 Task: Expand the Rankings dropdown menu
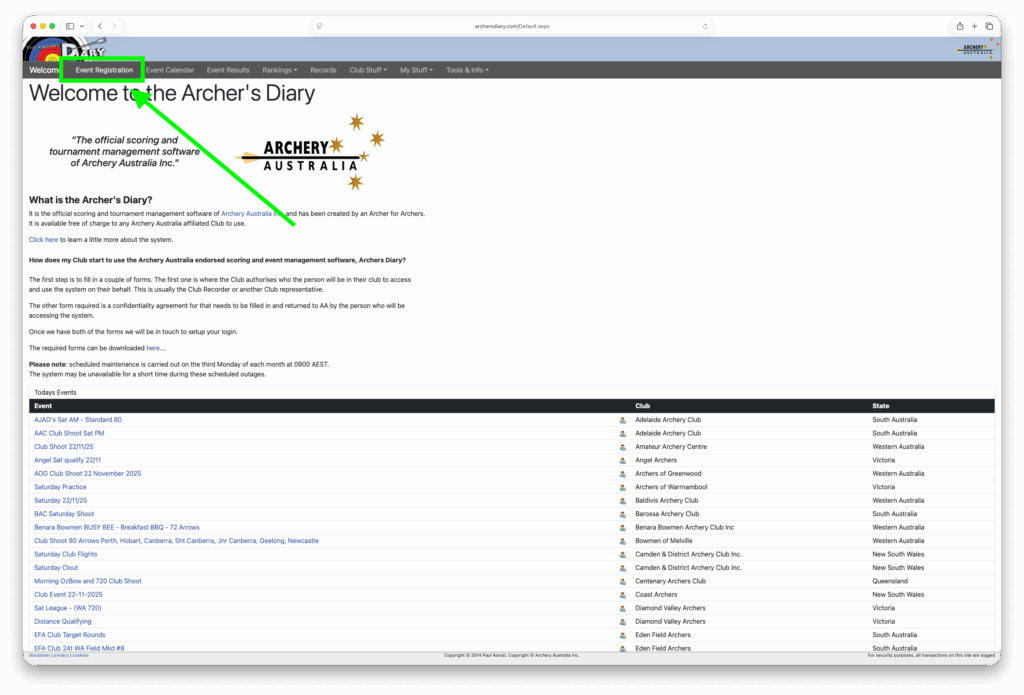click(x=279, y=70)
